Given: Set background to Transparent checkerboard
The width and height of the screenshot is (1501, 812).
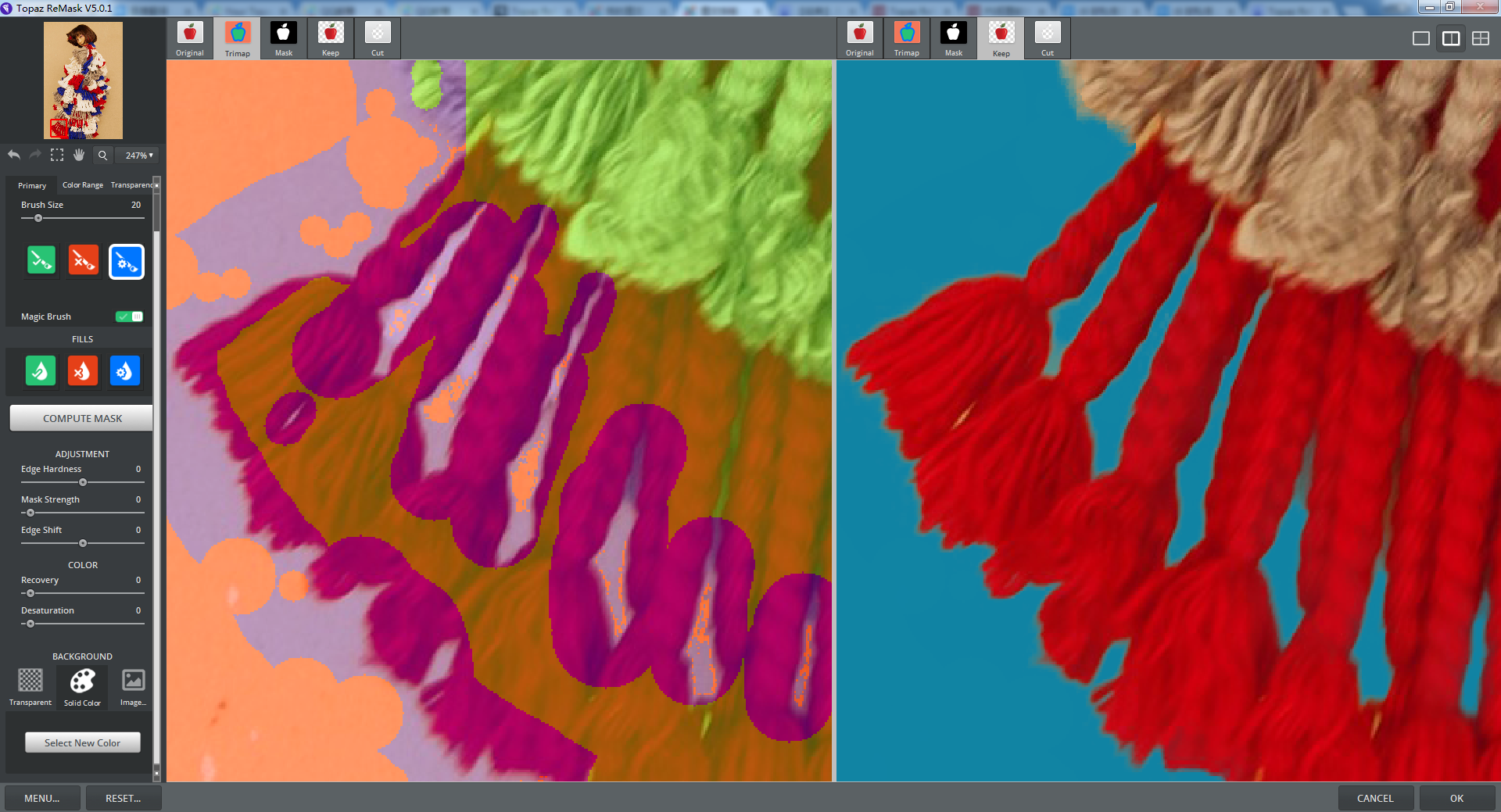Looking at the screenshot, I should [x=30, y=686].
